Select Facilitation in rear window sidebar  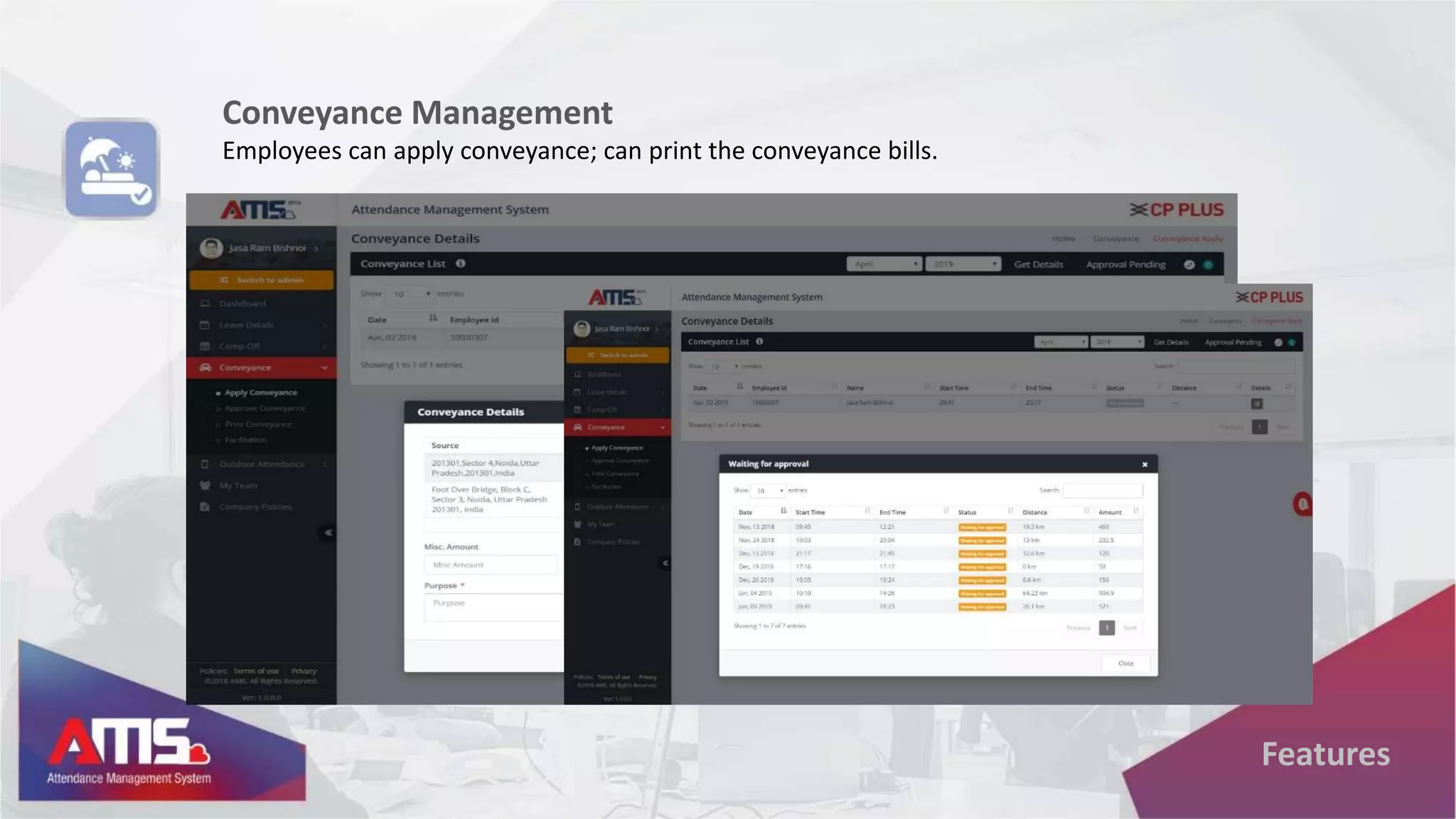(246, 439)
